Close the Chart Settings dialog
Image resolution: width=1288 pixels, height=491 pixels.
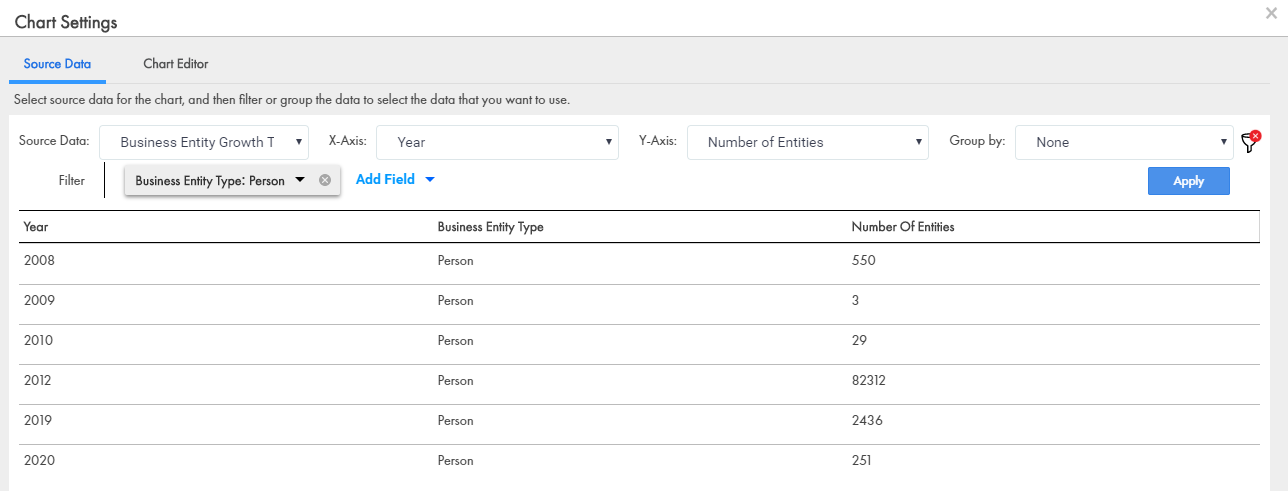point(1271,13)
